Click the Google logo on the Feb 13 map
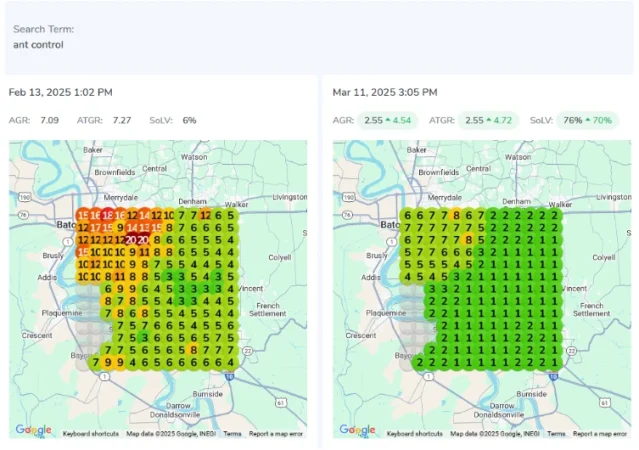The image size is (639, 450). [x=33, y=430]
